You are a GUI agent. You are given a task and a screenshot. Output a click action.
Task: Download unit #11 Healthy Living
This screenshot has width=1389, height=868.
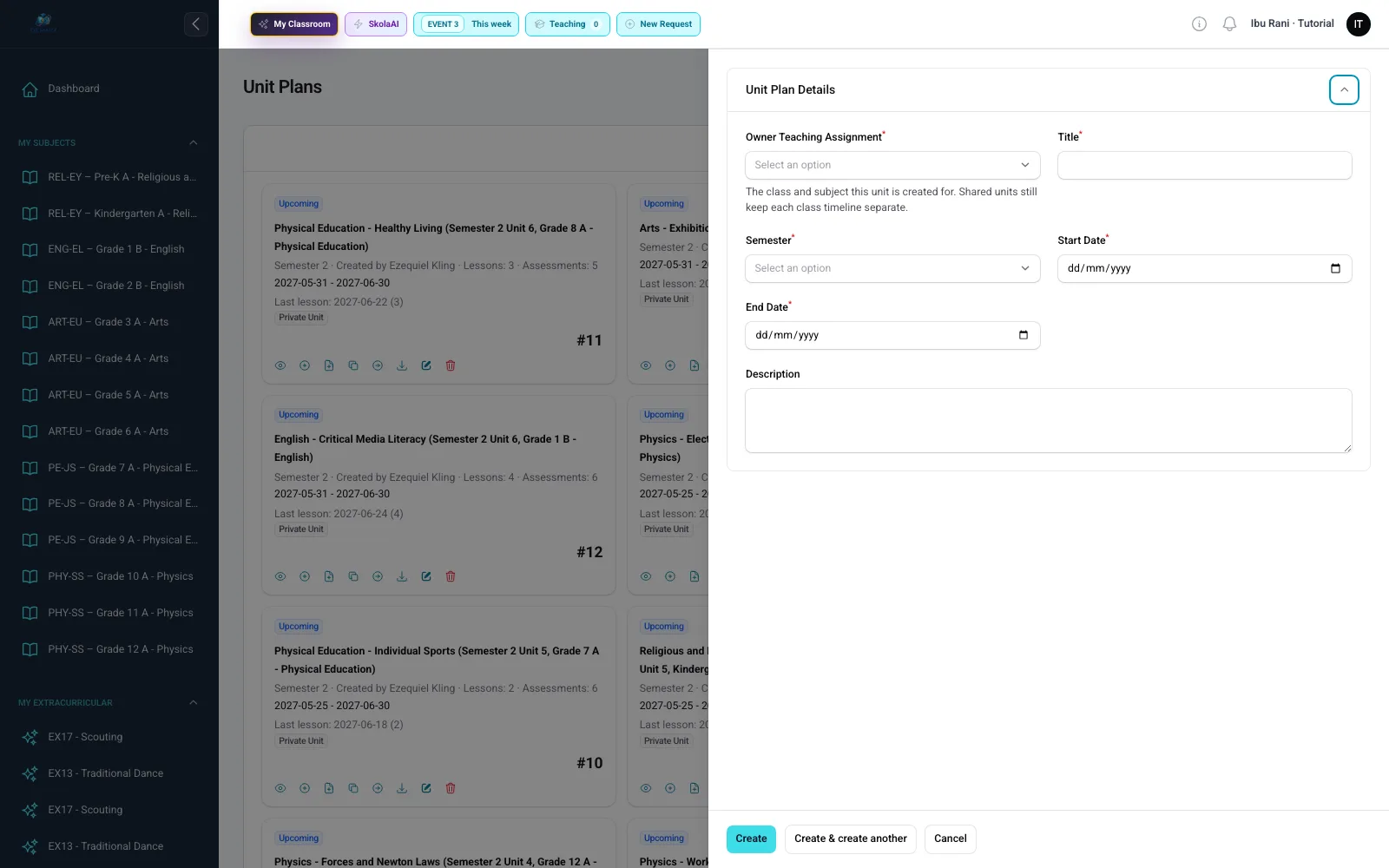coord(402,365)
